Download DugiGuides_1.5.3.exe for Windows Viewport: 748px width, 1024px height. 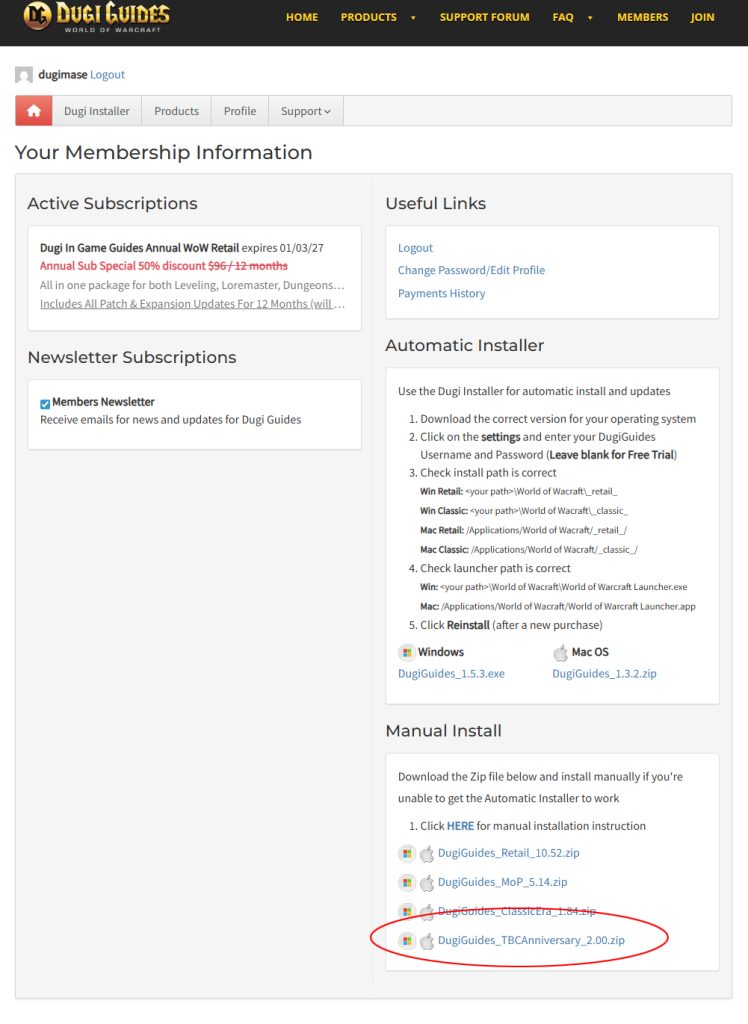point(451,674)
